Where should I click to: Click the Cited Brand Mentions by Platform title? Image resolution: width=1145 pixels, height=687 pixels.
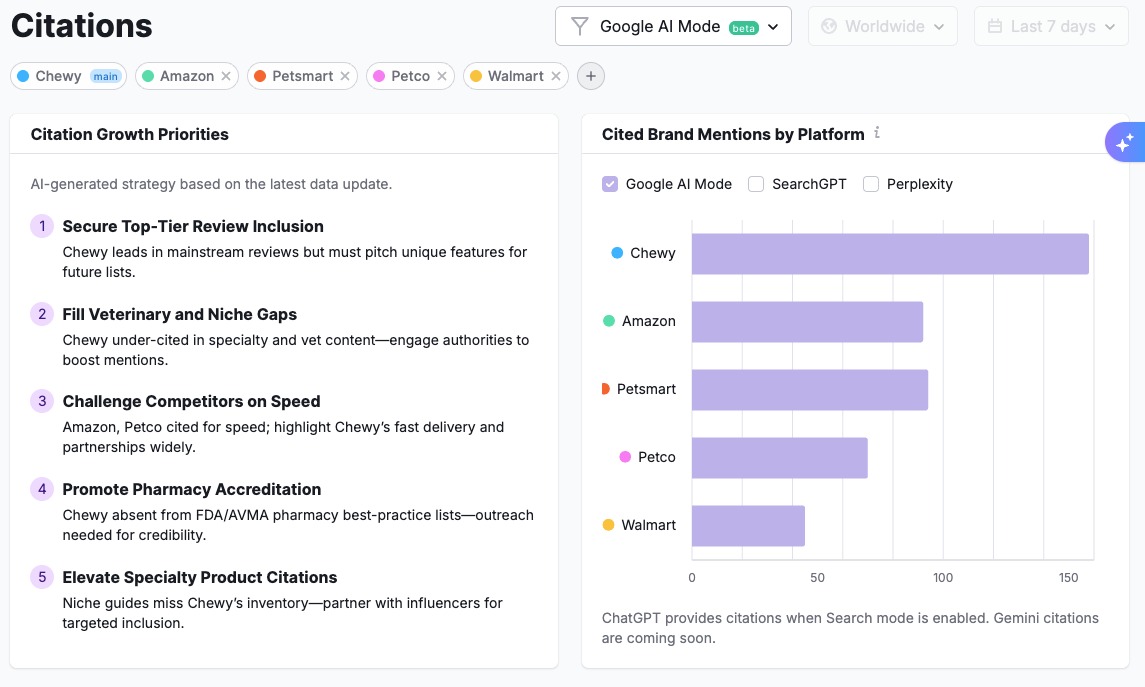pyautogui.click(x=733, y=134)
